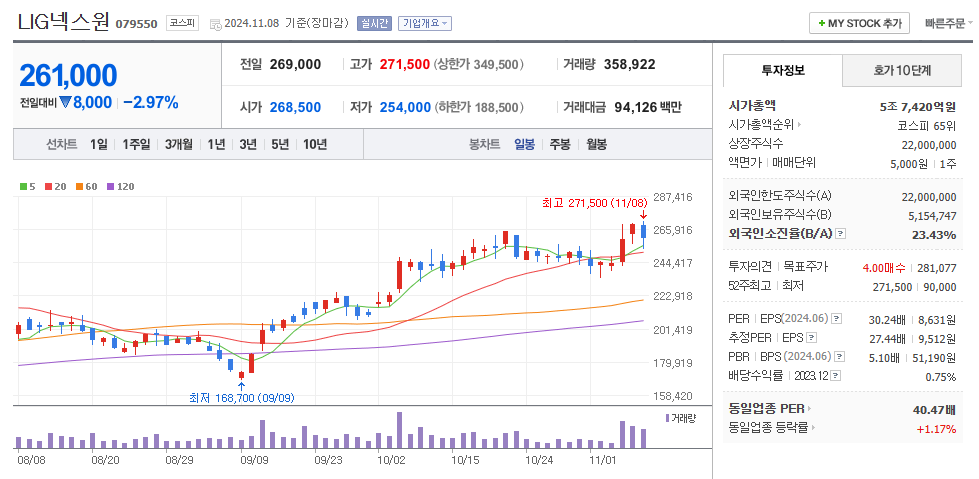Click the calendar icon before 2024.11.08
Image resolution: width=979 pixels, height=479 pixels.
(215, 24)
